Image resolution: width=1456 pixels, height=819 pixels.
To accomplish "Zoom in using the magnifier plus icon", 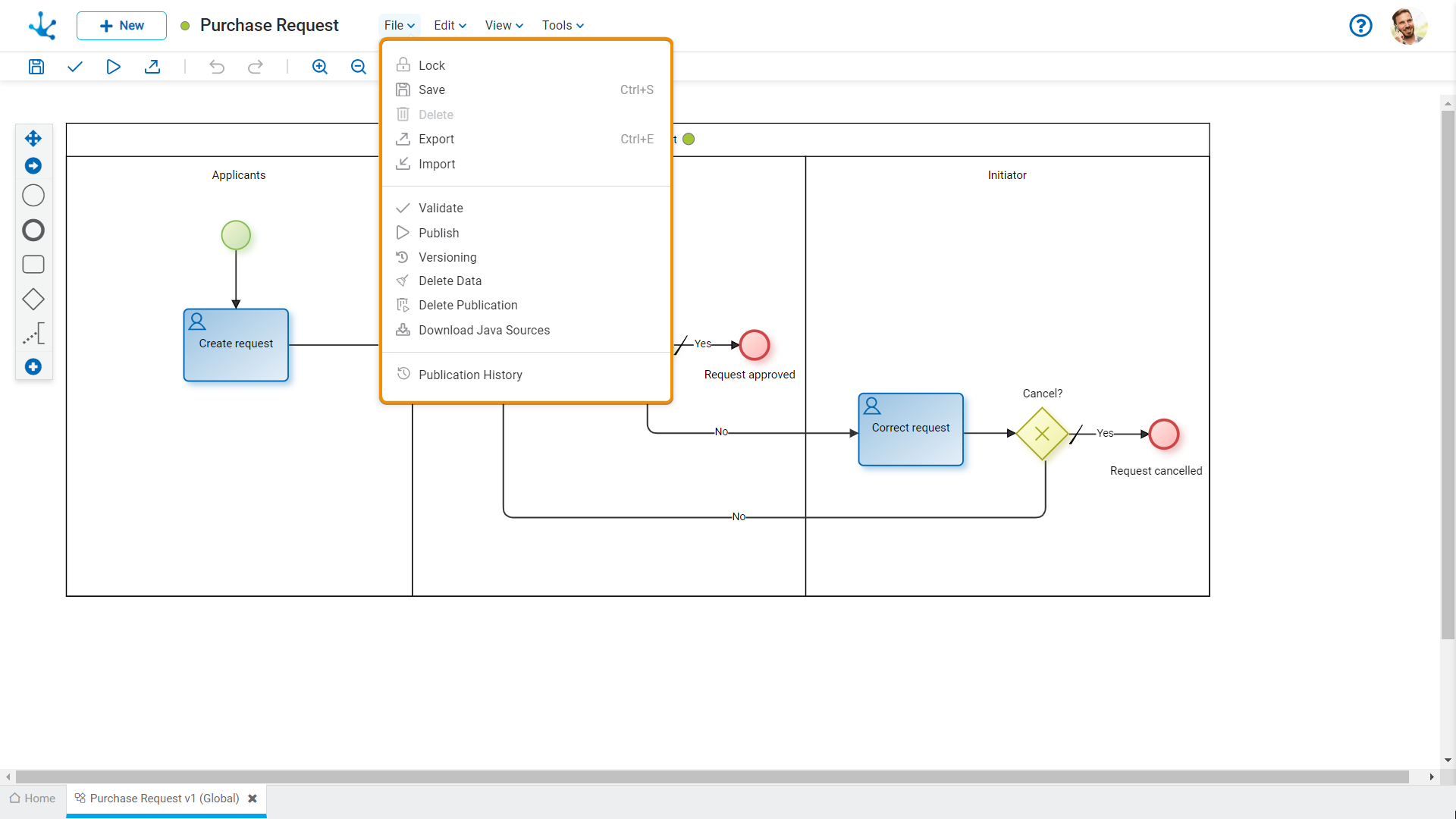I will 320,67.
